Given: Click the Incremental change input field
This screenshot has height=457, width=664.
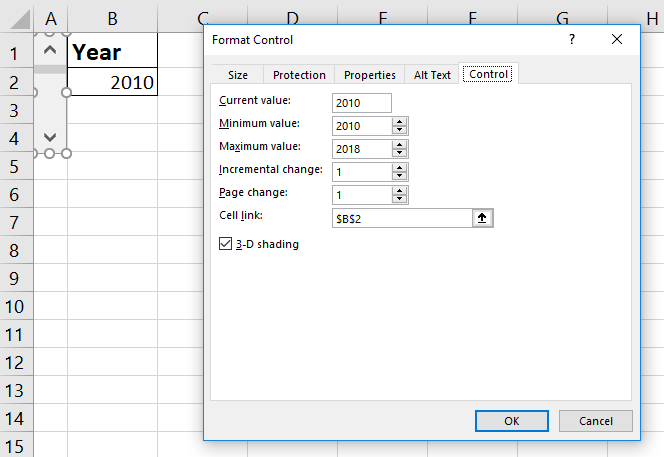Looking at the screenshot, I should point(362,172).
